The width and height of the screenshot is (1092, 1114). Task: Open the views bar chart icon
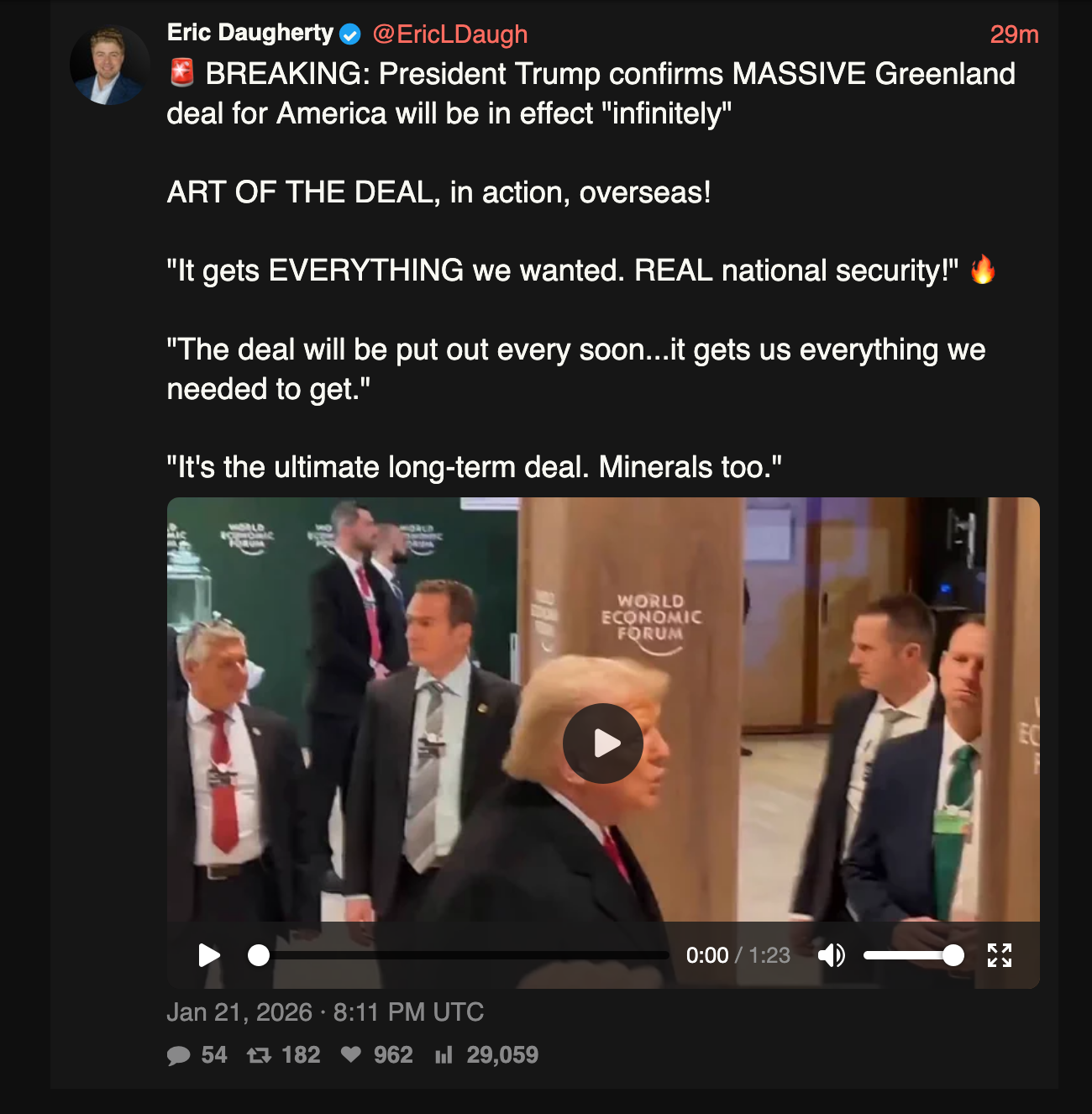pos(444,1055)
